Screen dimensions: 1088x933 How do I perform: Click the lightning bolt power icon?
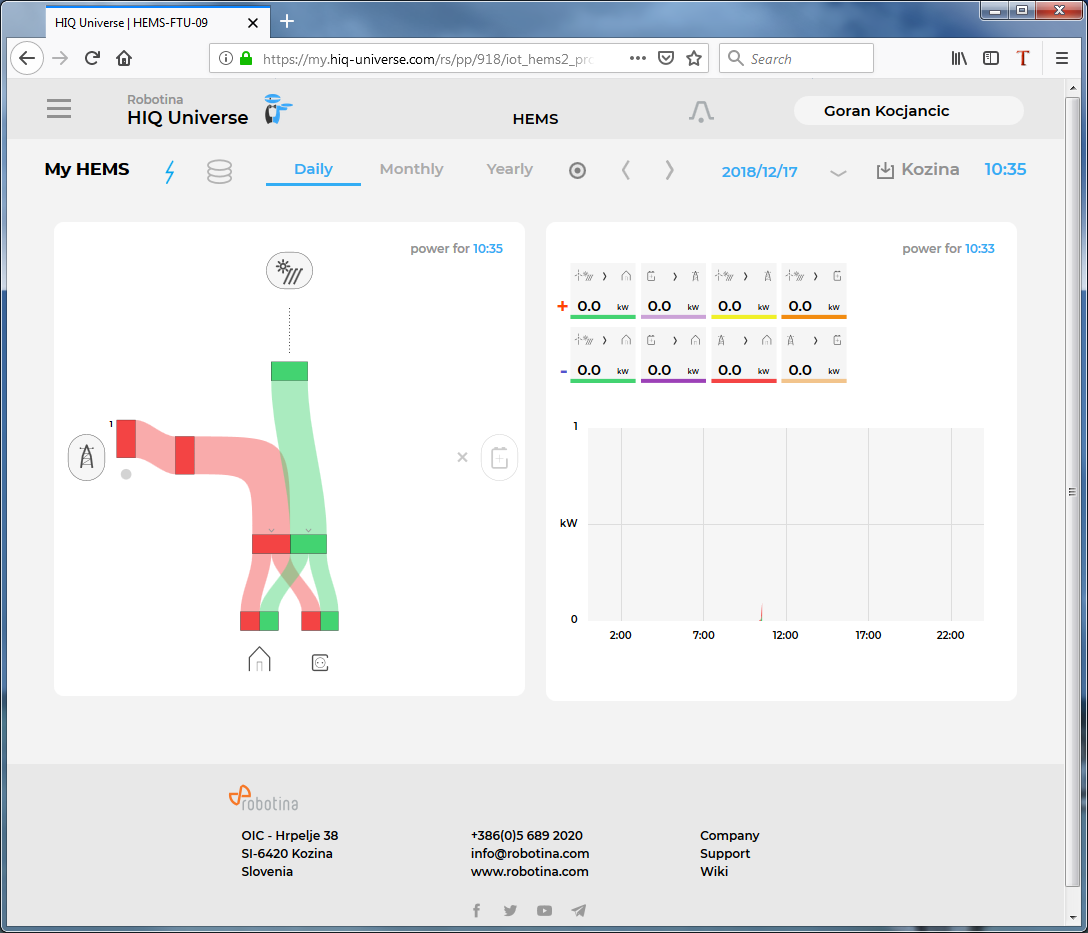169,171
